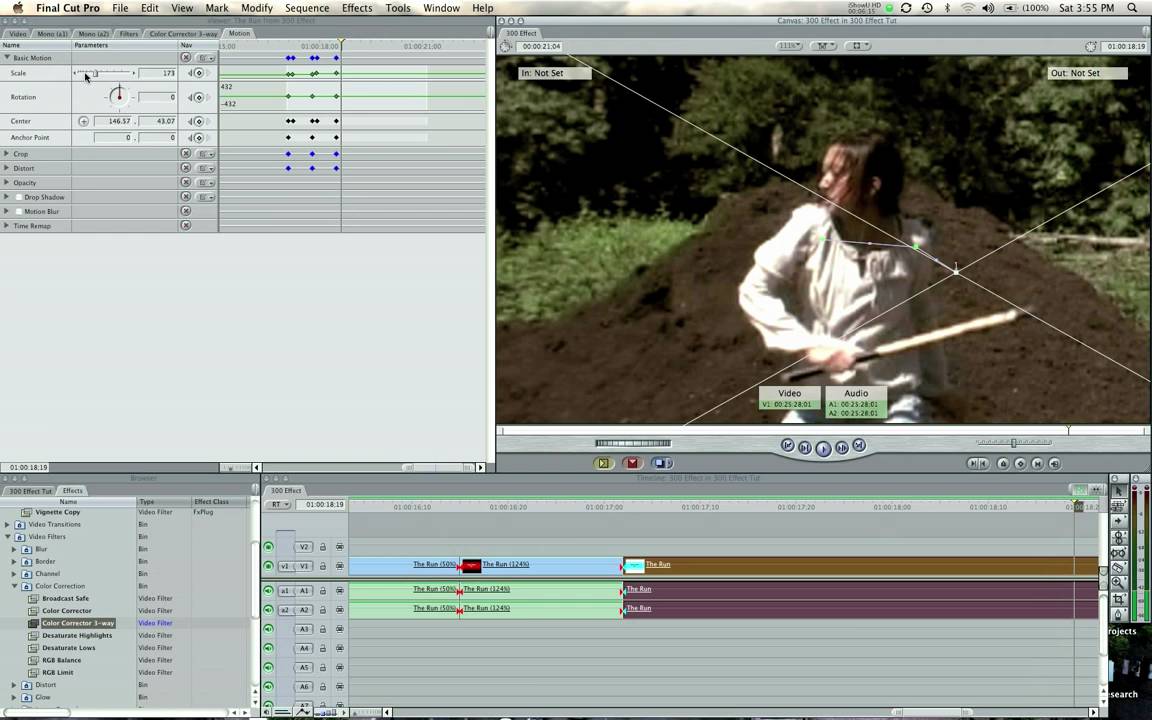Mute the A2 audio track

click(268, 610)
